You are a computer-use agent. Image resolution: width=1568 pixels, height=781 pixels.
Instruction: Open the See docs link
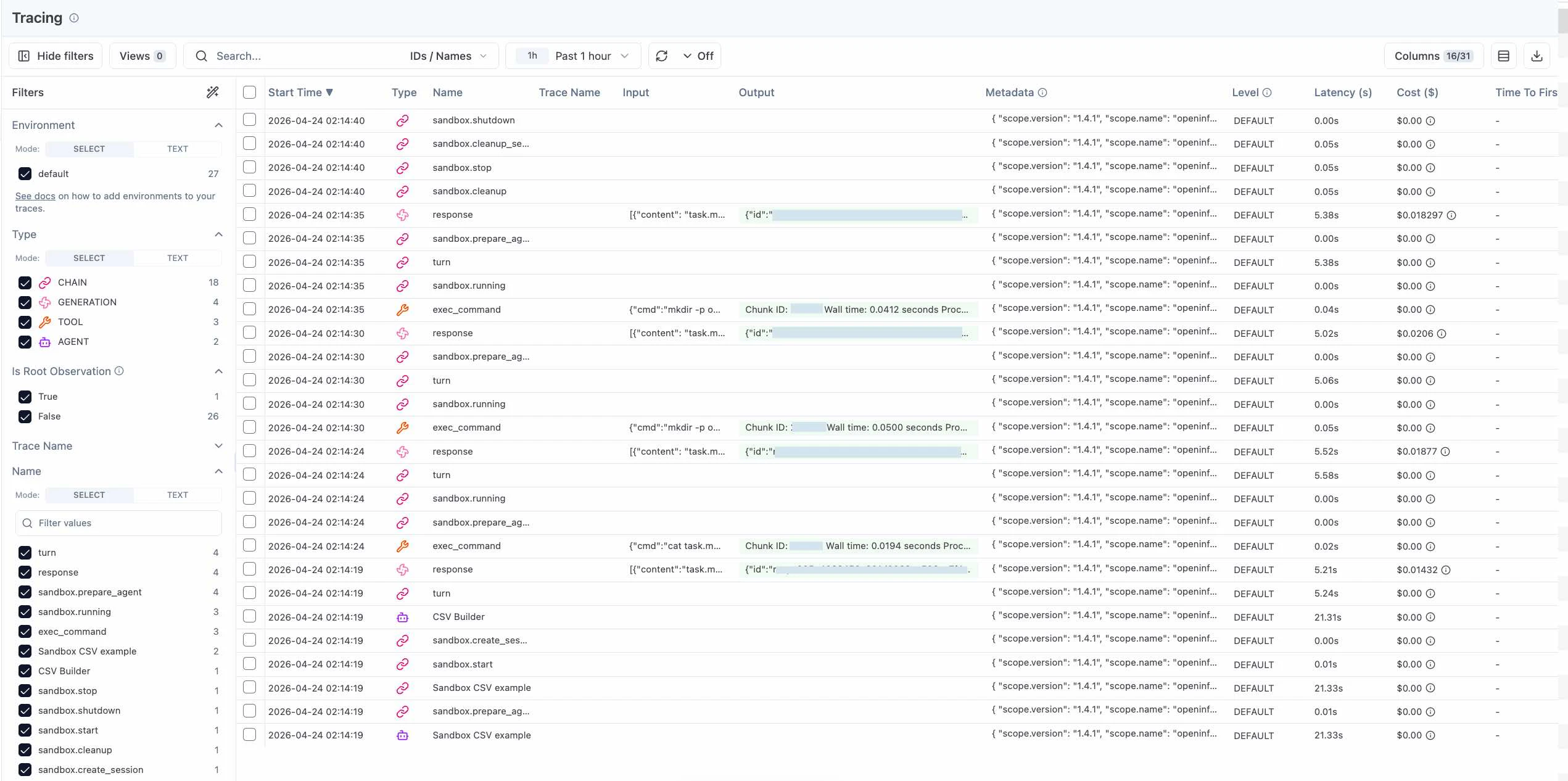[x=35, y=196]
